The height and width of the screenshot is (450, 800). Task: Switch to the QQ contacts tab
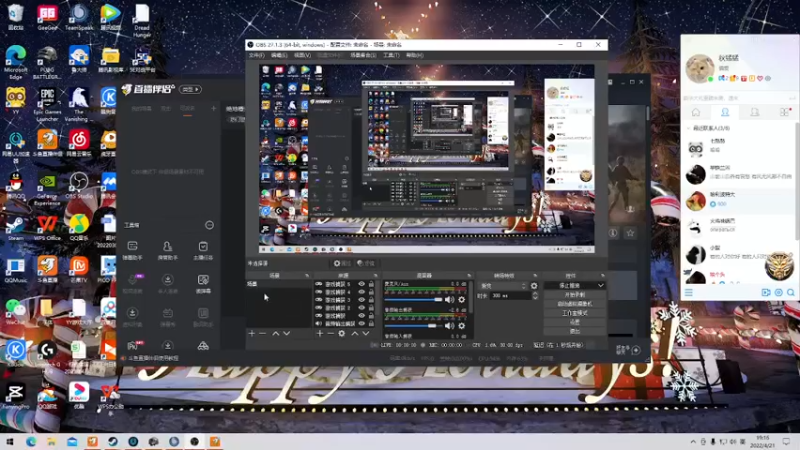725,112
